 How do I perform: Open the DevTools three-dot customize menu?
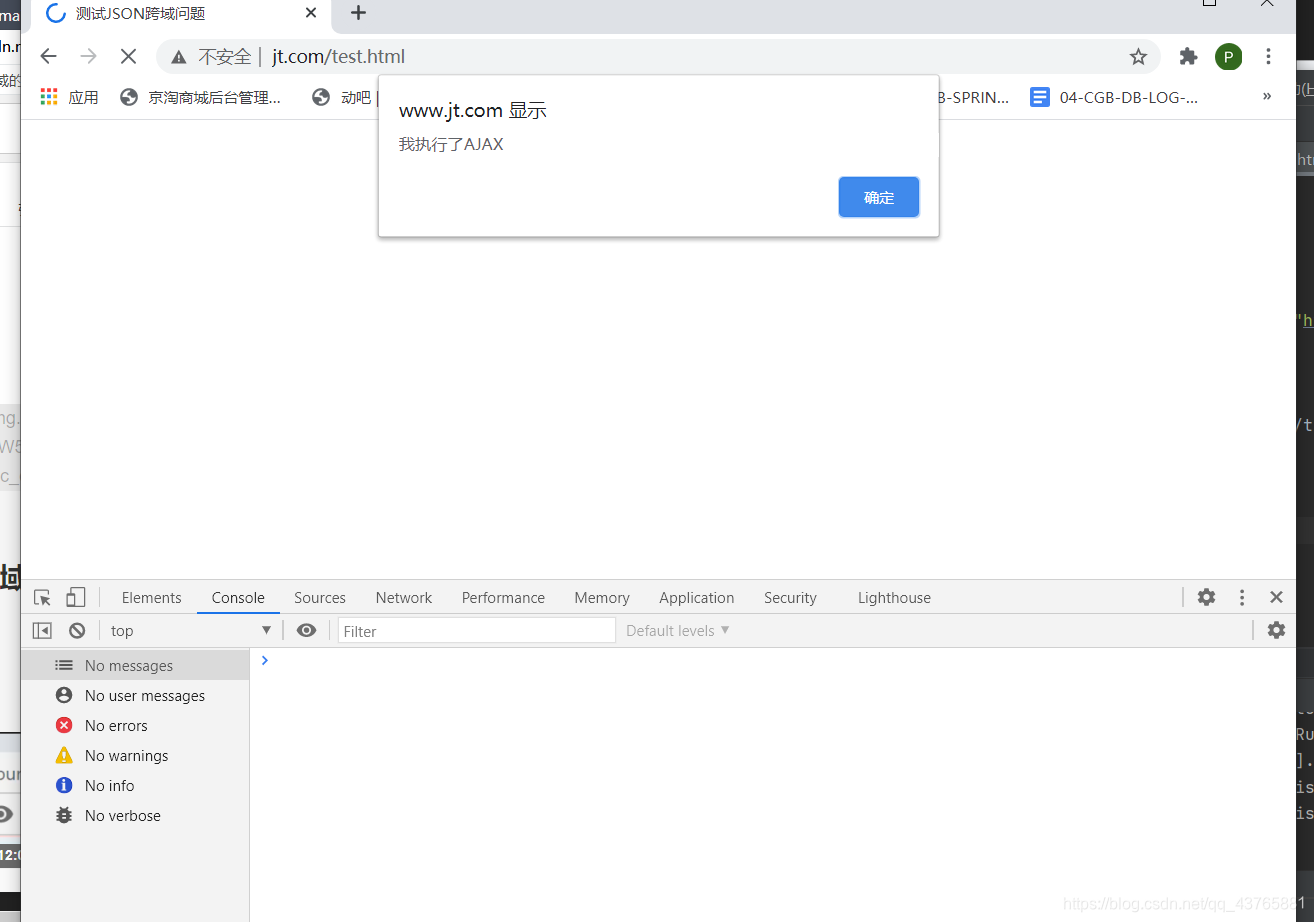(1242, 597)
